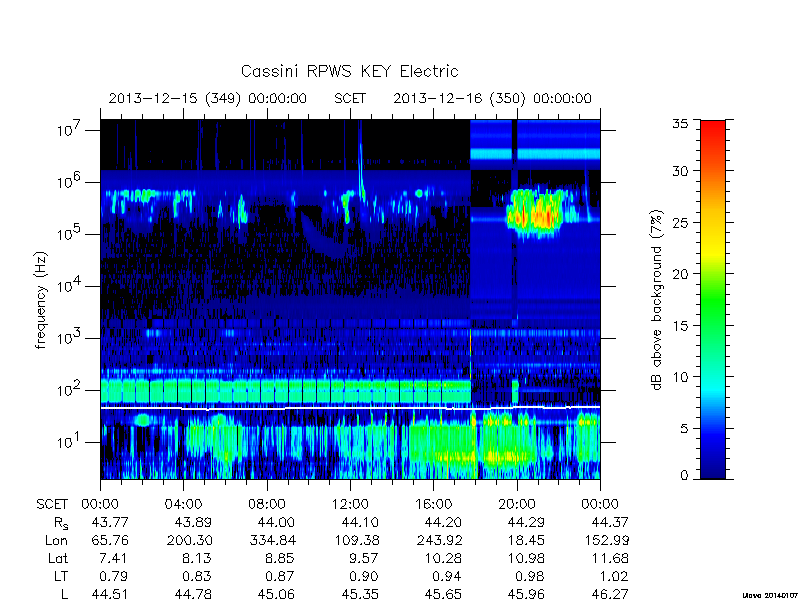Viewport: 800px width, 600px height.
Task: Click the L value '45.06'
Action: 276,594
